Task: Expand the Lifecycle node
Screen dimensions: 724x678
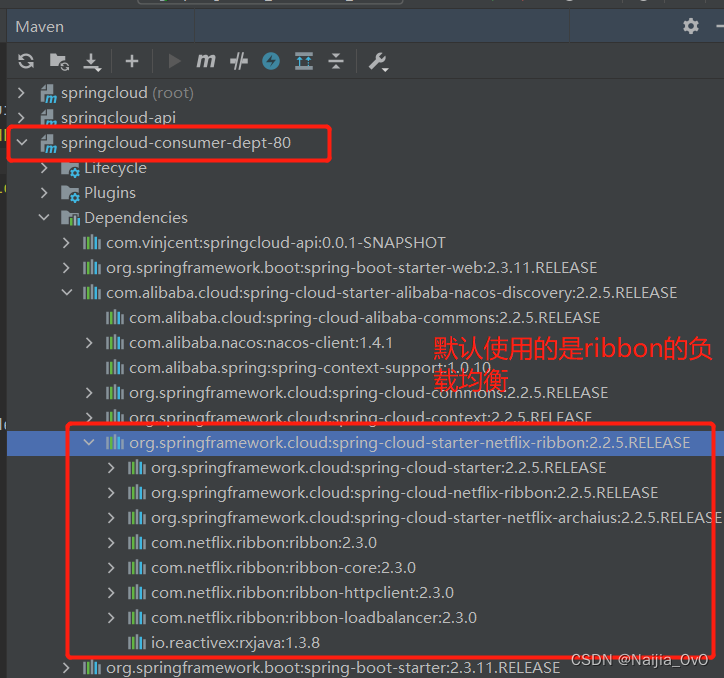Action: click(44, 168)
